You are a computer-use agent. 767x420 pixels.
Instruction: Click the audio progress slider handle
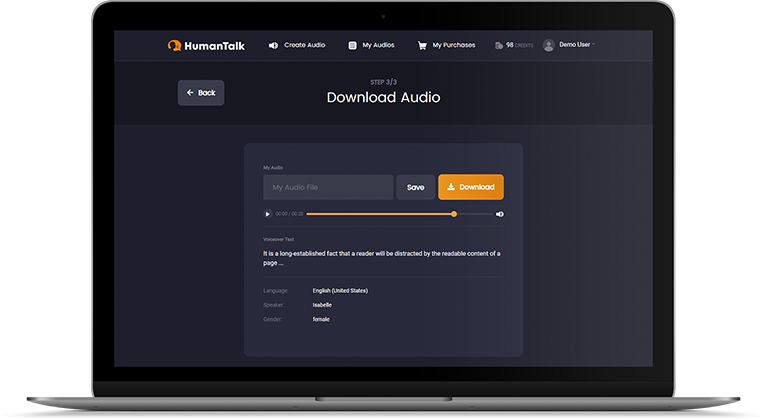pyautogui.click(x=454, y=214)
